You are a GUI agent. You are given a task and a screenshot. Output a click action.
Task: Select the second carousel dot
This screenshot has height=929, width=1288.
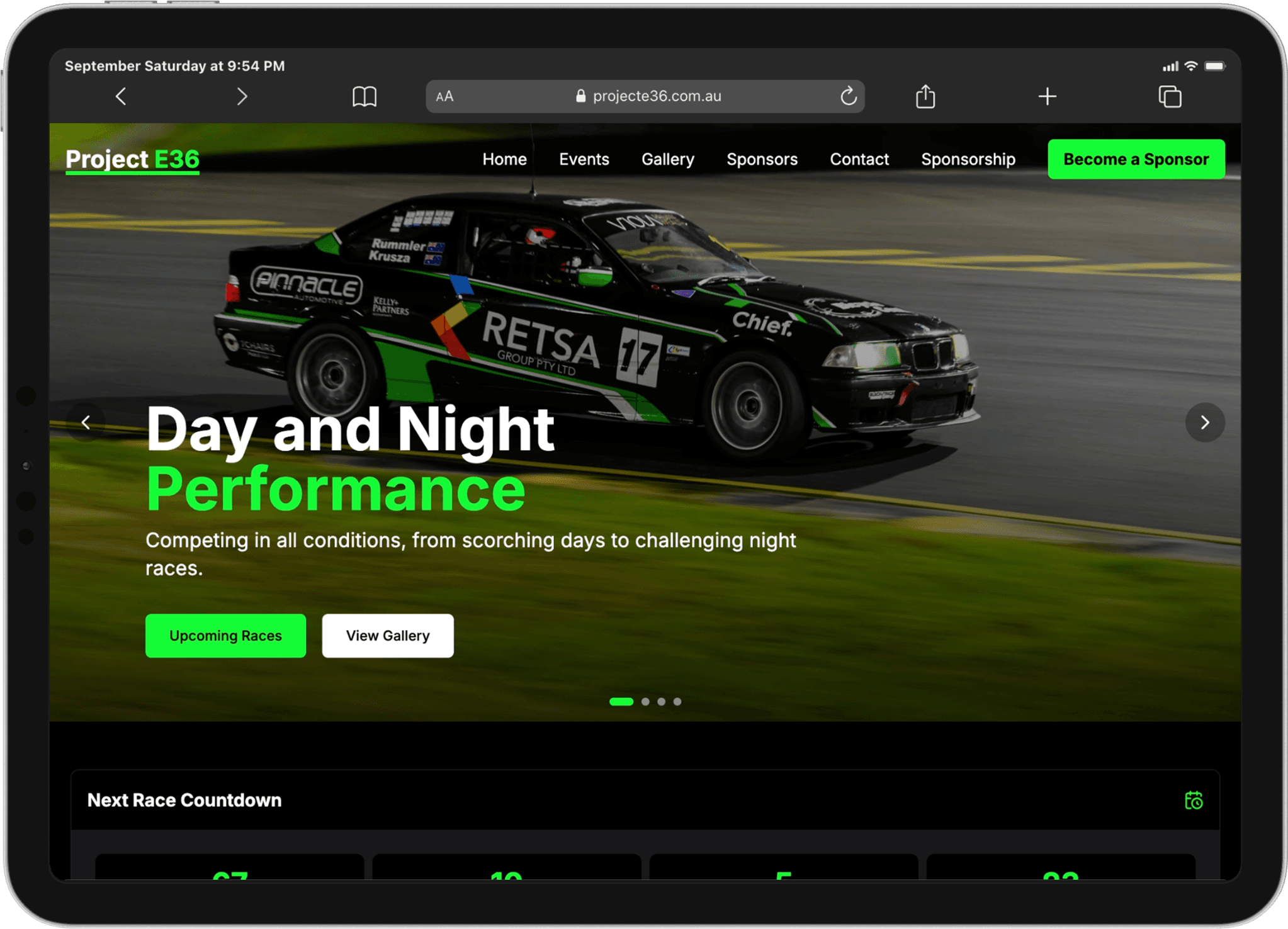[x=645, y=701]
